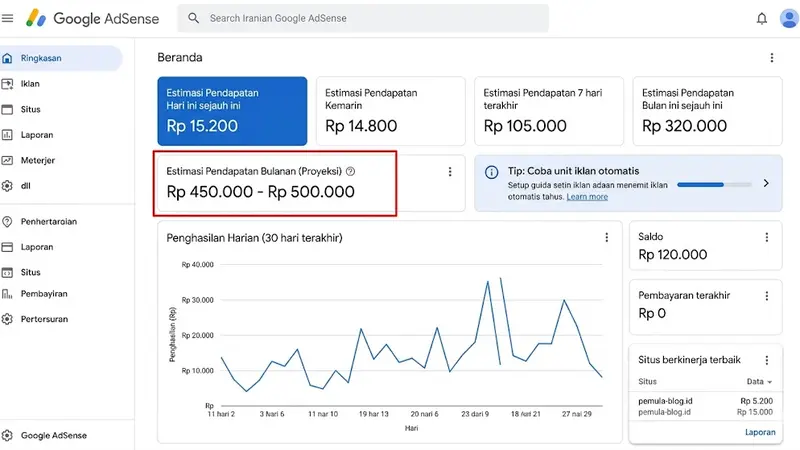Open options for monthly projection card

[x=449, y=172]
